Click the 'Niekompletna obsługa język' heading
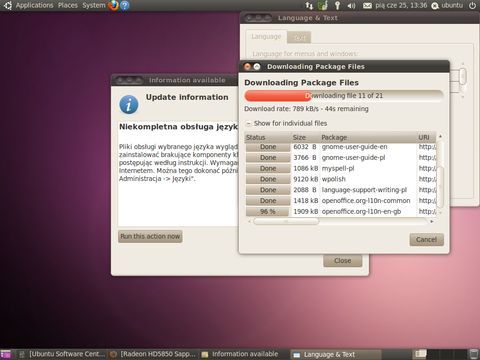The width and height of the screenshot is (480, 360). point(178,127)
